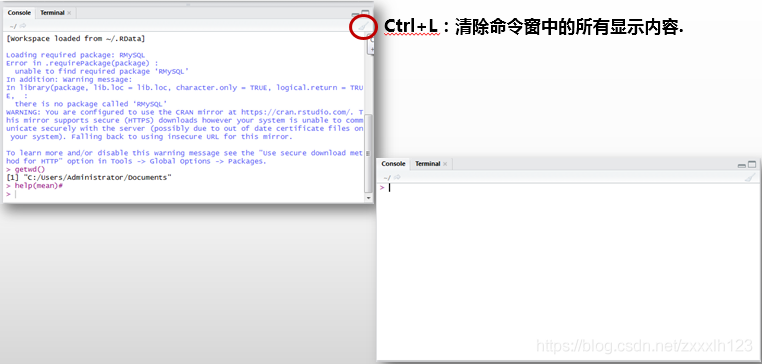Viewport: 762px width, 364px height.
Task: Switch to the Terminal tab in the empty panel
Action: [x=428, y=164]
